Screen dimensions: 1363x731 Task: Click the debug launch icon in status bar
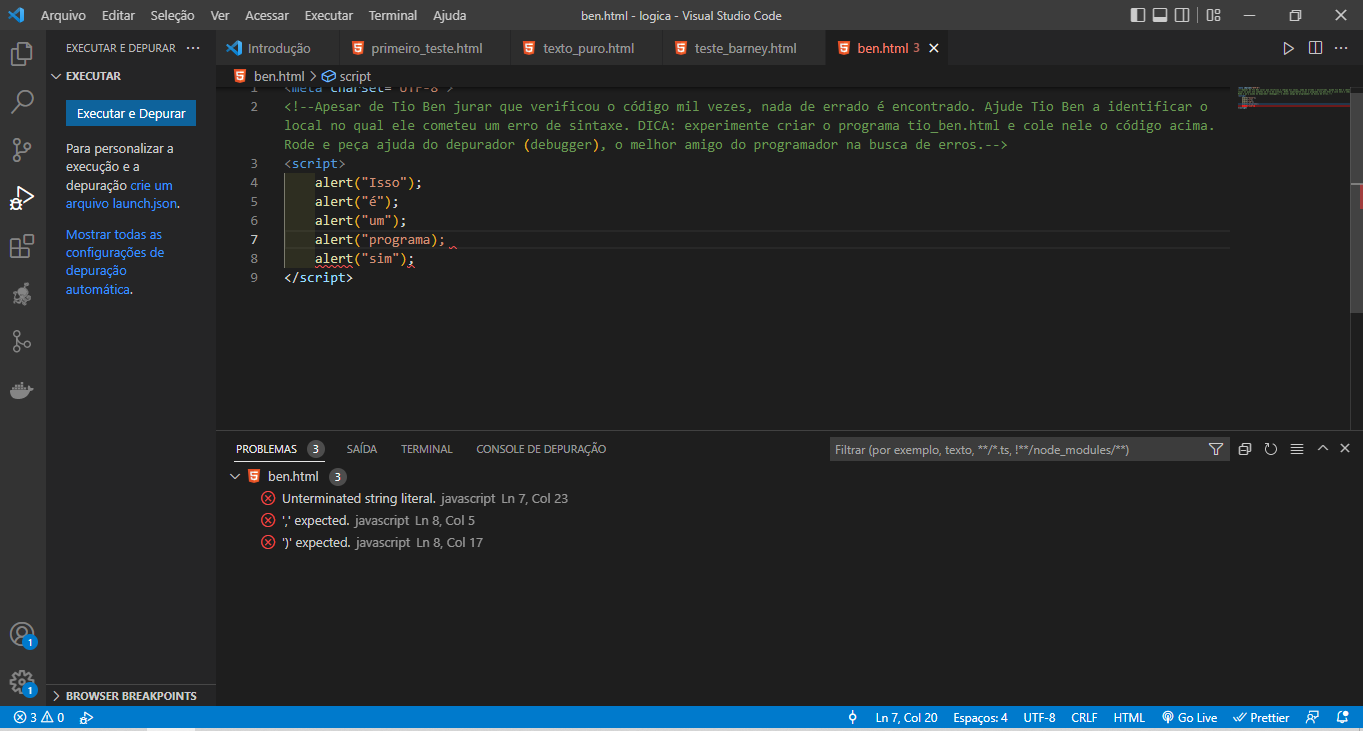87,718
